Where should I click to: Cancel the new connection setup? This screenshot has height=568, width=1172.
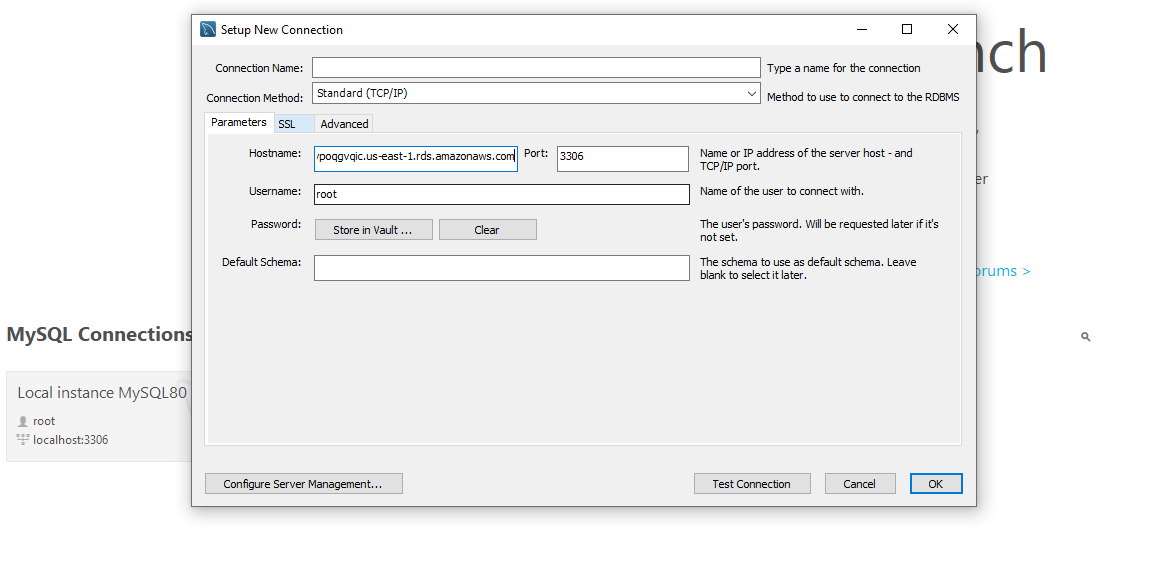860,484
